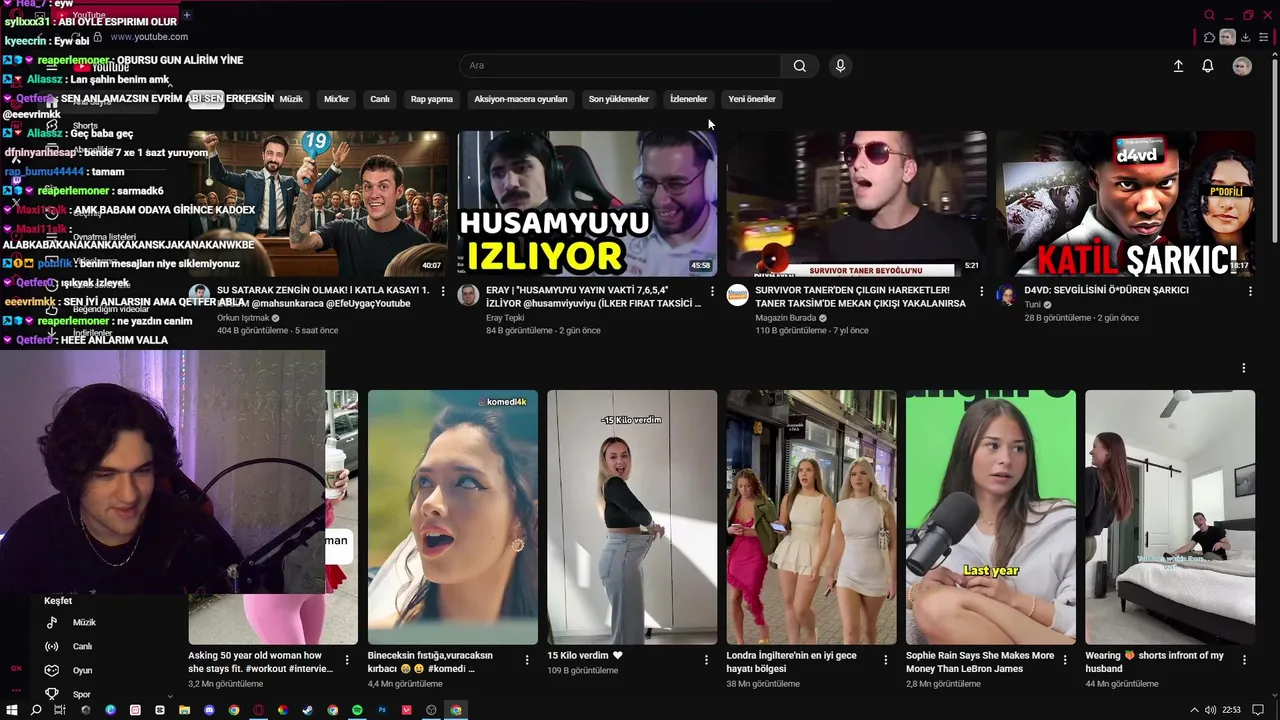Click the Windows taskbar search icon
The image size is (1280, 720).
tap(36, 710)
